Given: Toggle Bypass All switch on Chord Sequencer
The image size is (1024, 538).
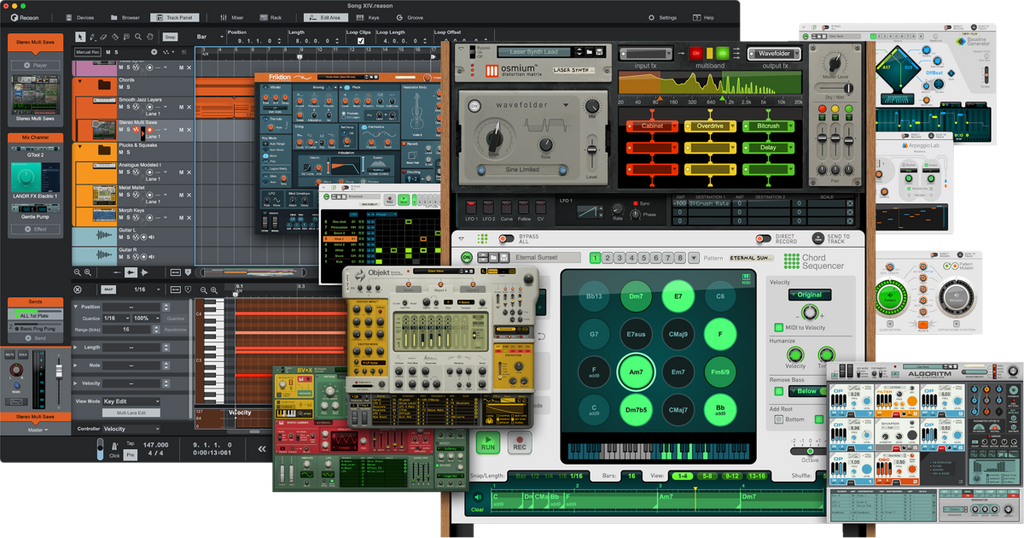Looking at the screenshot, I should pyautogui.click(x=506, y=239).
